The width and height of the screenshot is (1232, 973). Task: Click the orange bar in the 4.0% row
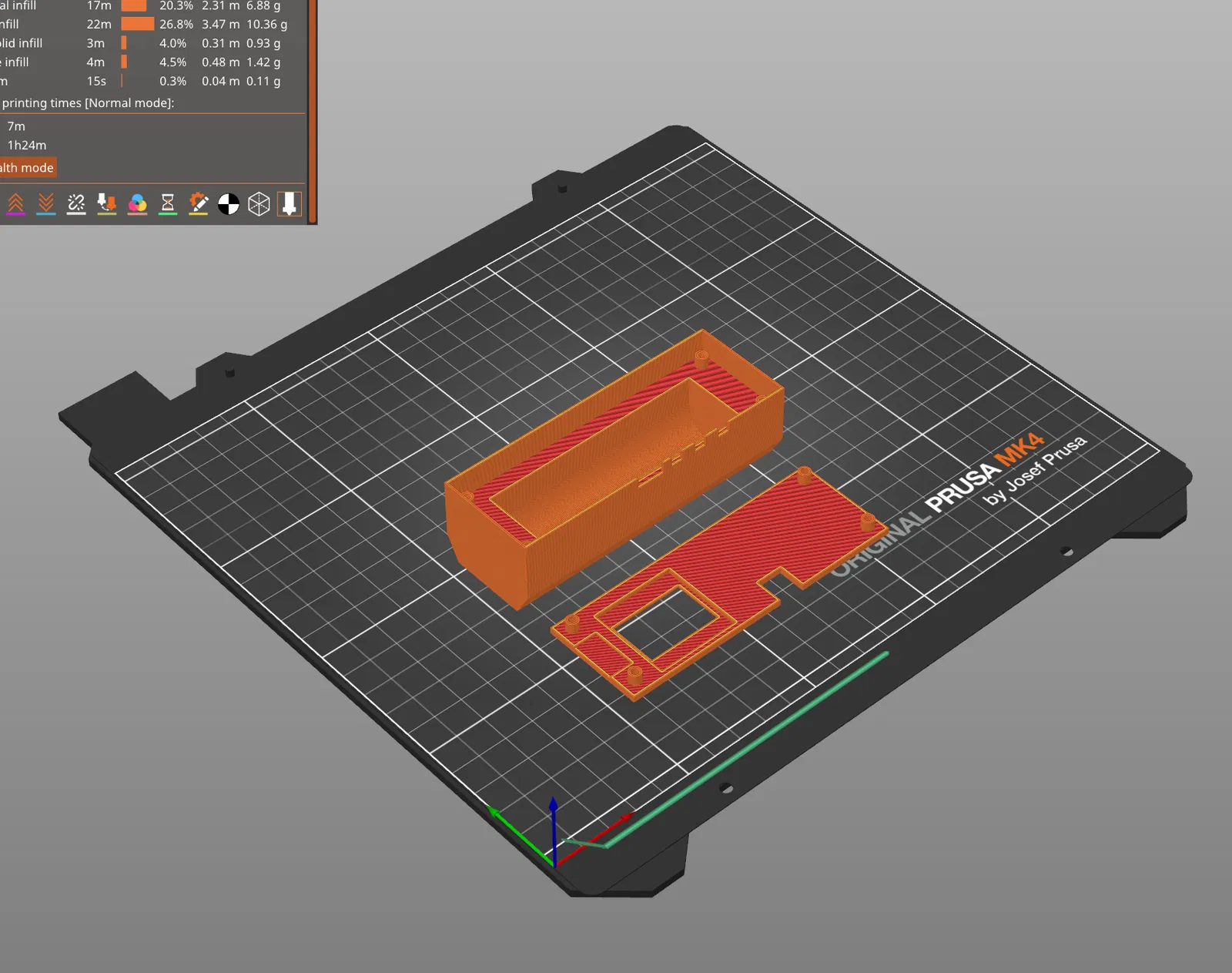point(124,43)
